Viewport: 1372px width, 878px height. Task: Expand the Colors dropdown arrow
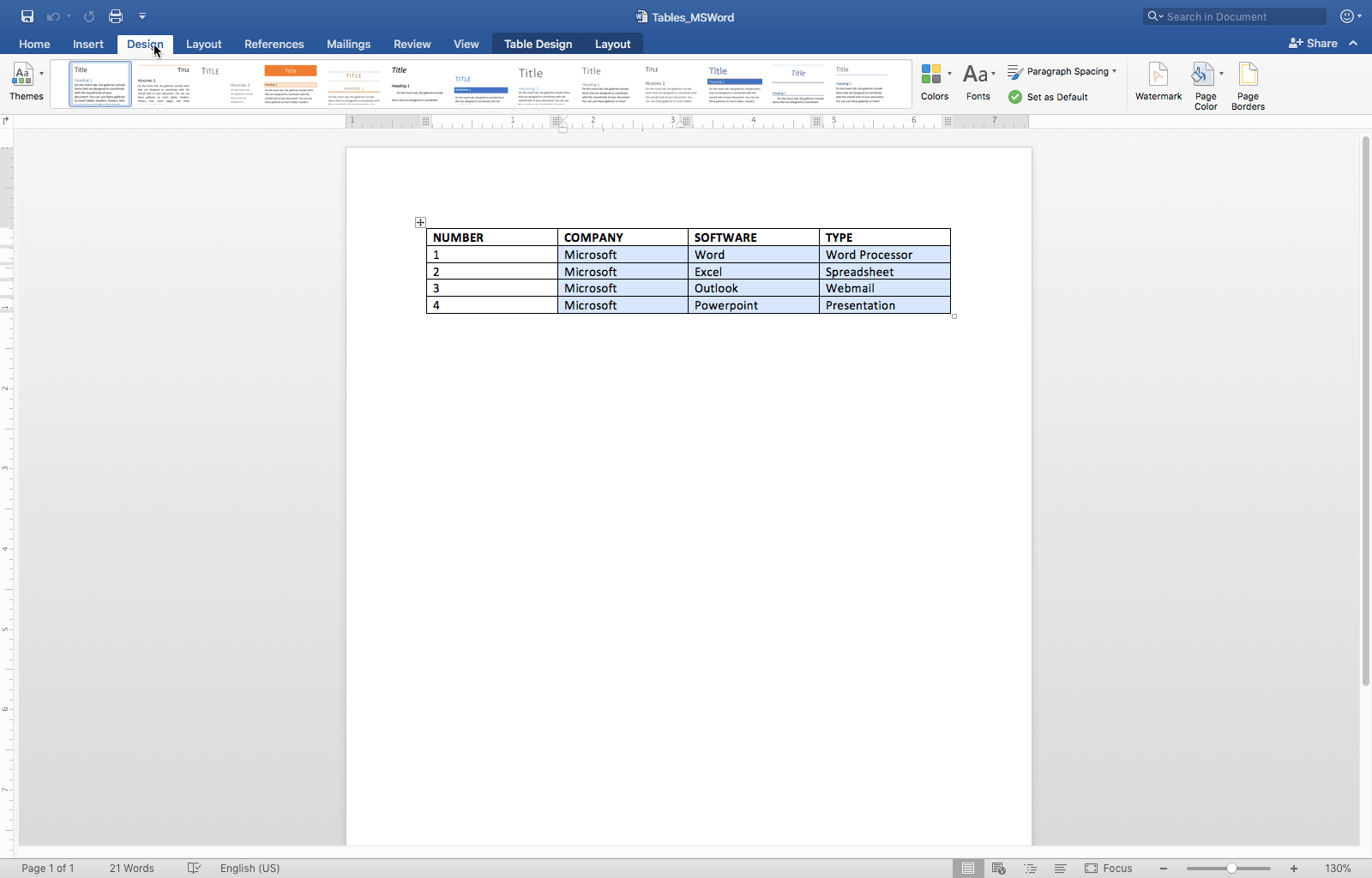coord(949,74)
